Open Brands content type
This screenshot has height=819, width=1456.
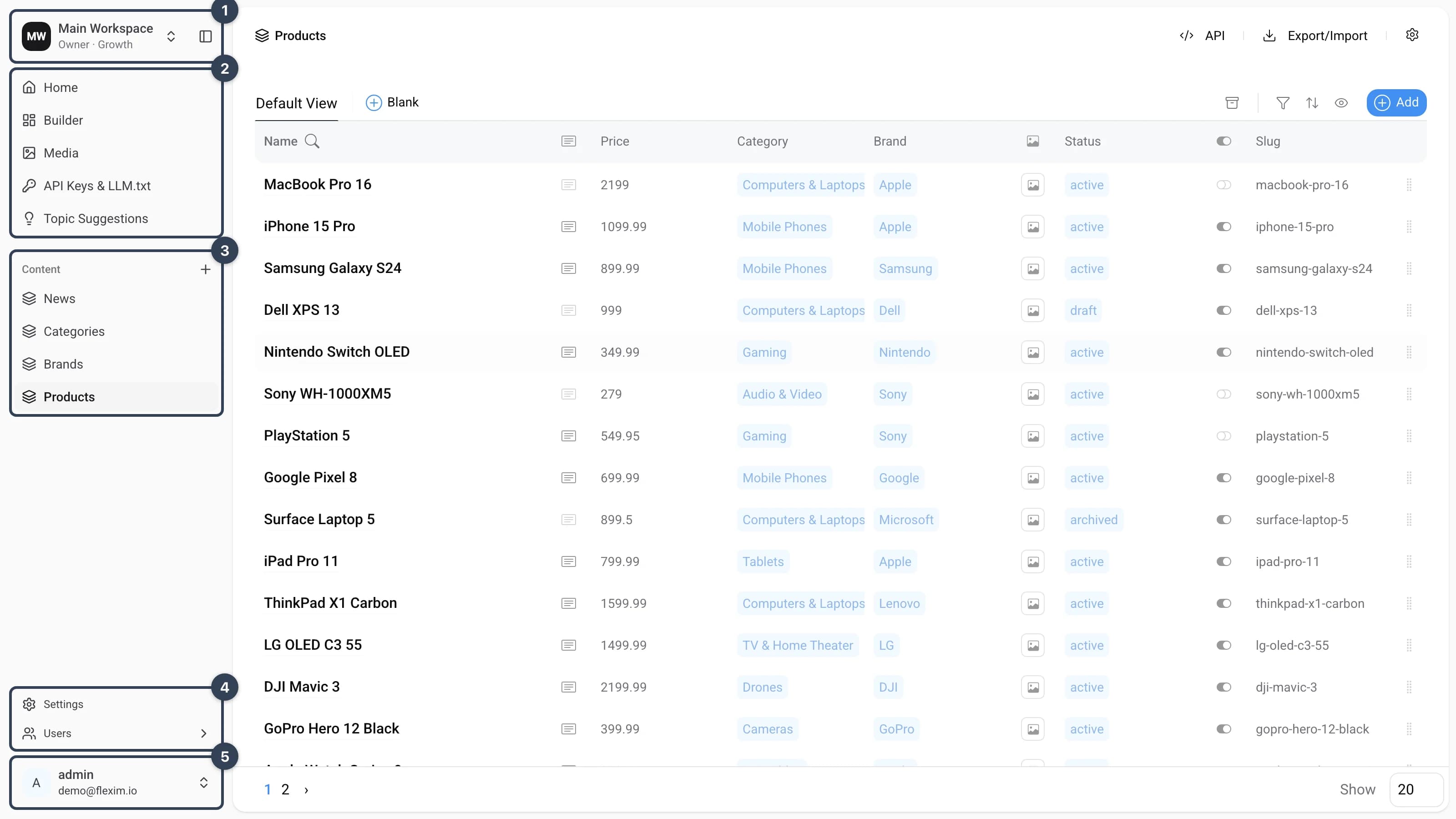[x=116, y=364]
